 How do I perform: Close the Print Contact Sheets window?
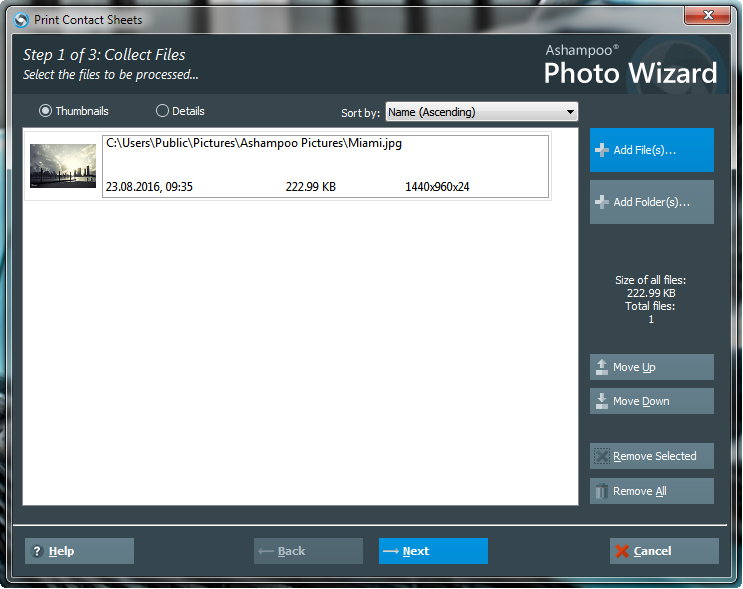click(x=712, y=15)
